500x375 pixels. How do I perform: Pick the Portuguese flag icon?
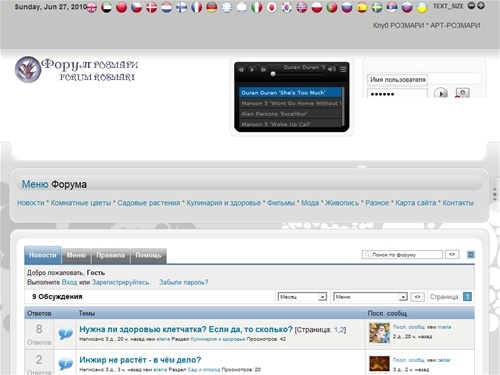(x=332, y=7)
